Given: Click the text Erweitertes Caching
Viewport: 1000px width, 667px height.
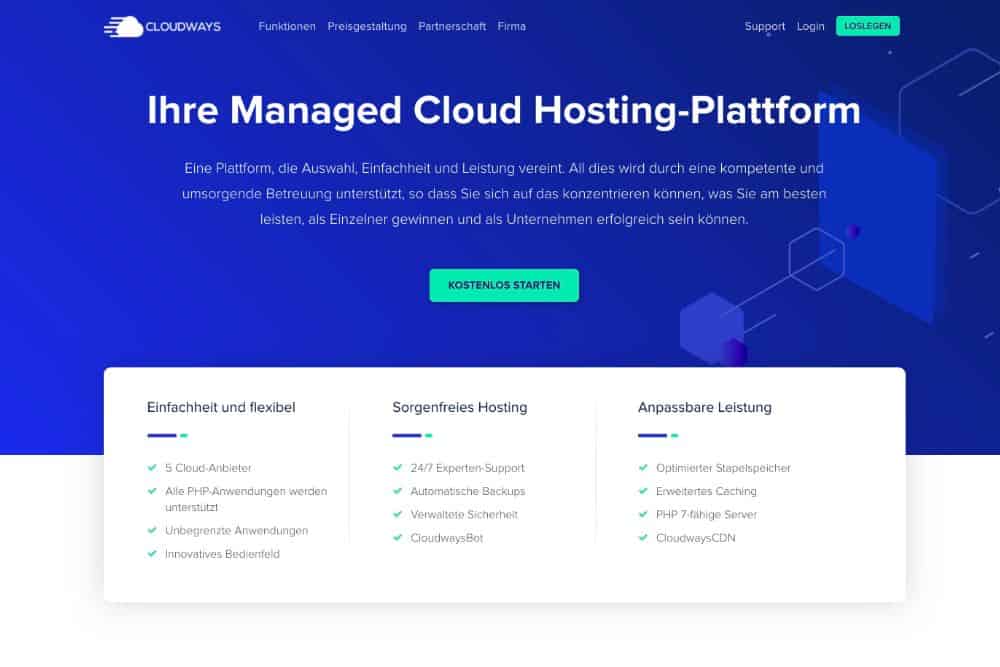Looking at the screenshot, I should click(706, 492).
